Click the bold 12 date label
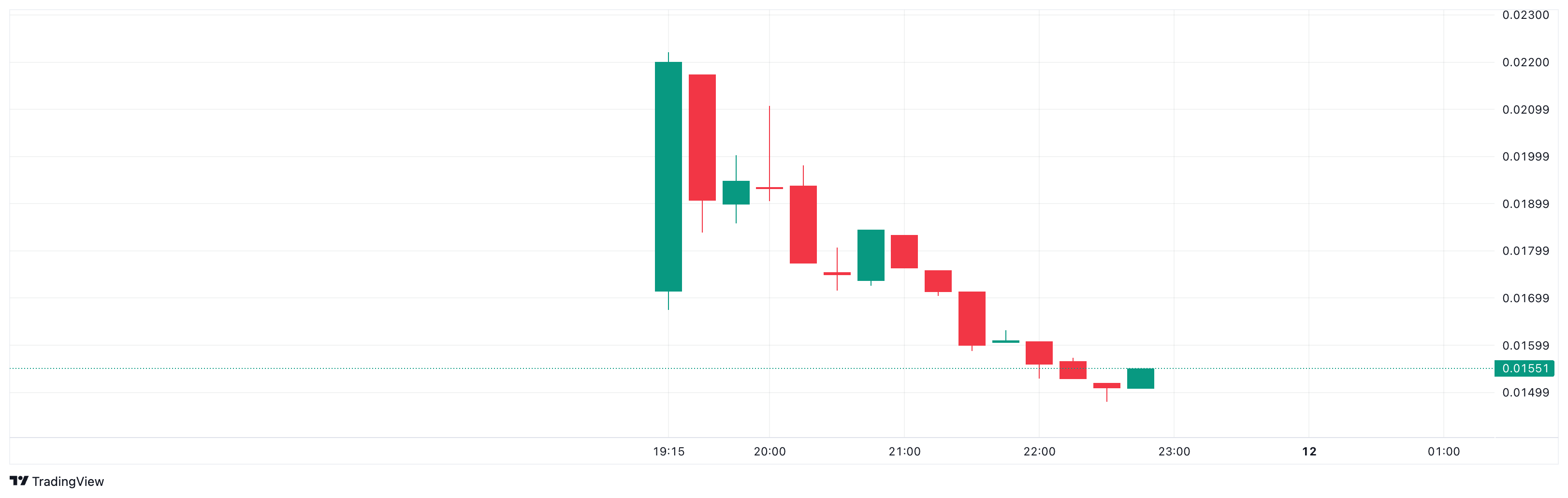This screenshot has height=498, width=1568. click(x=1309, y=451)
